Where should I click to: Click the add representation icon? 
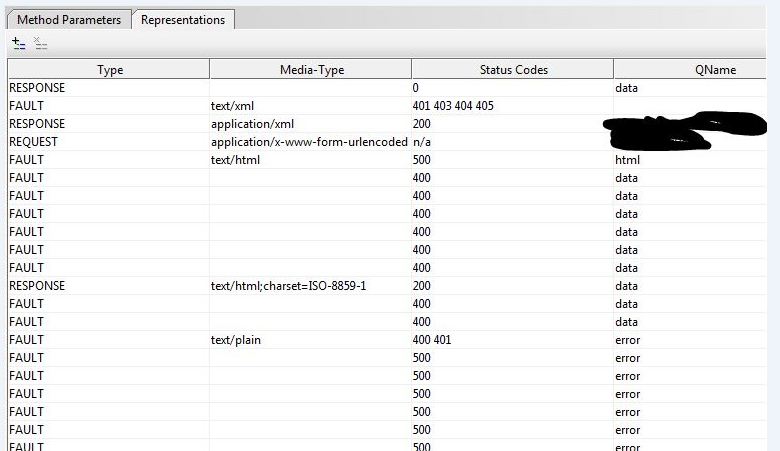pos(18,43)
